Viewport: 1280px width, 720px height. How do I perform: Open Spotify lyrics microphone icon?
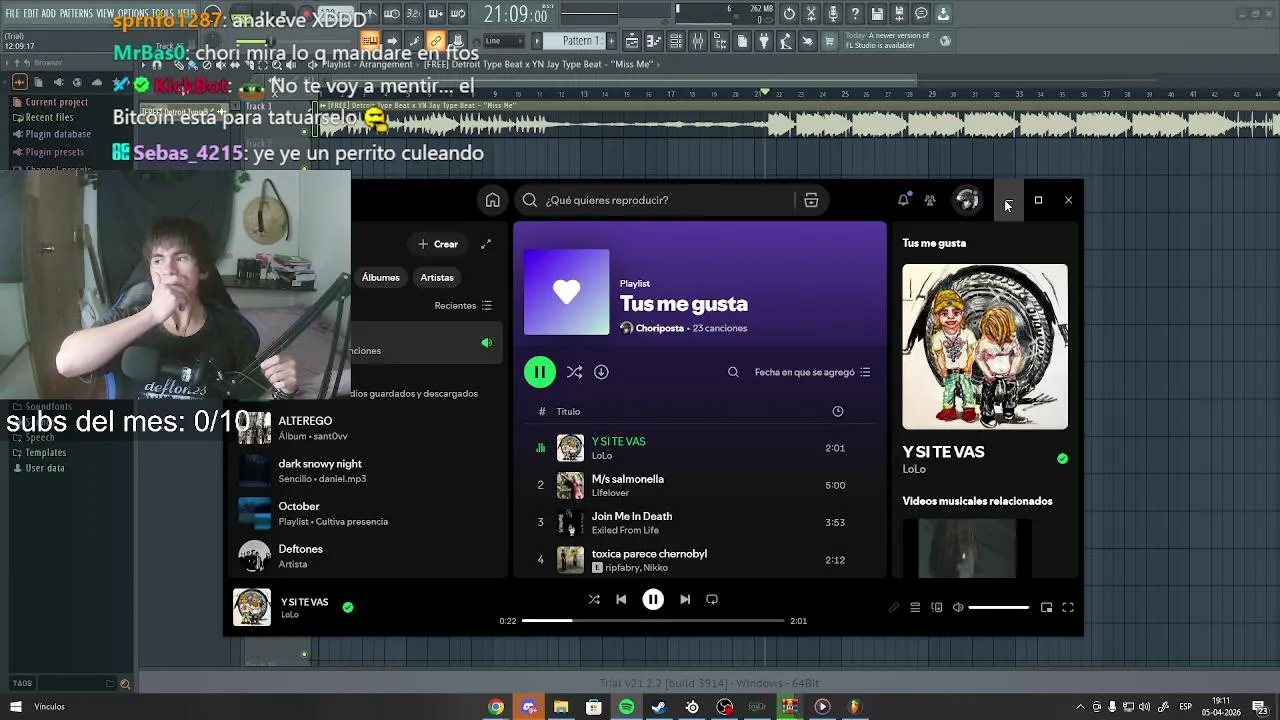pos(894,607)
